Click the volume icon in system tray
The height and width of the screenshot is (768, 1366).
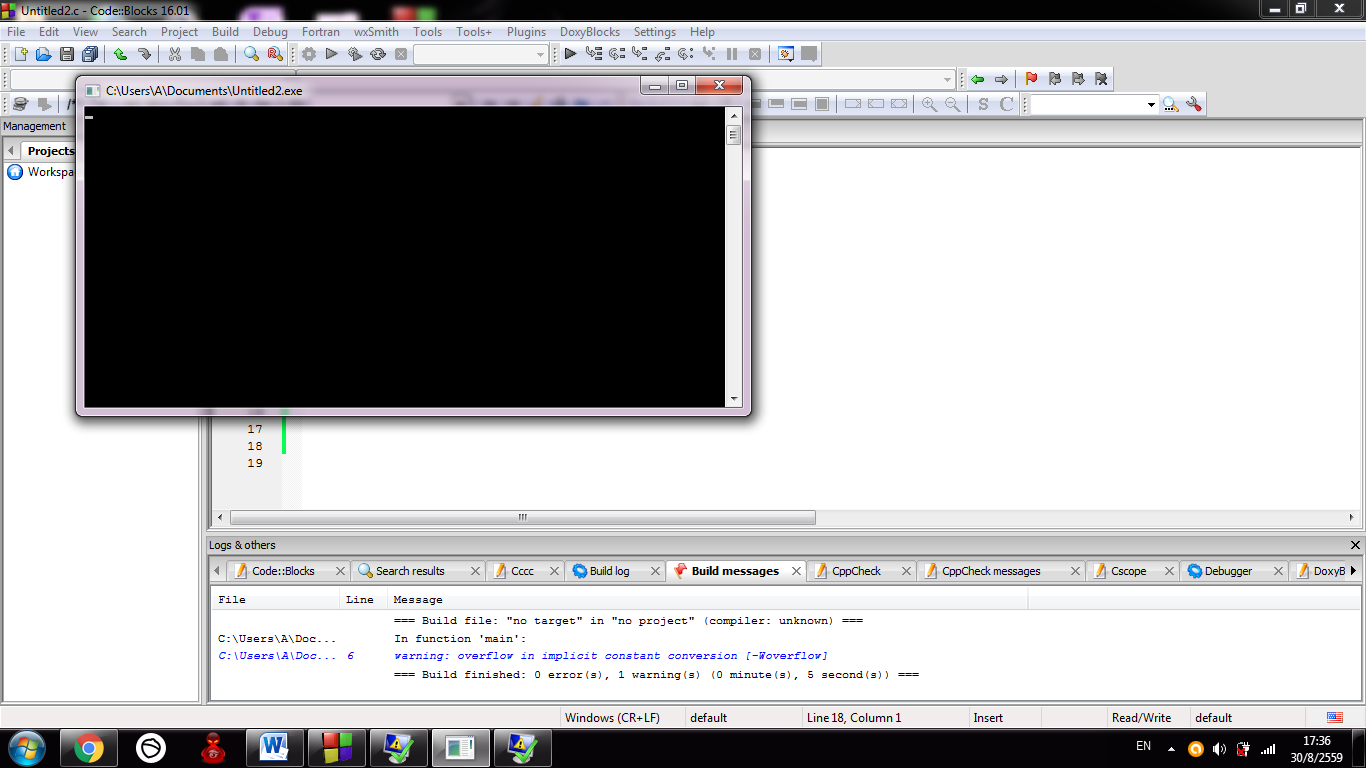click(x=1219, y=749)
